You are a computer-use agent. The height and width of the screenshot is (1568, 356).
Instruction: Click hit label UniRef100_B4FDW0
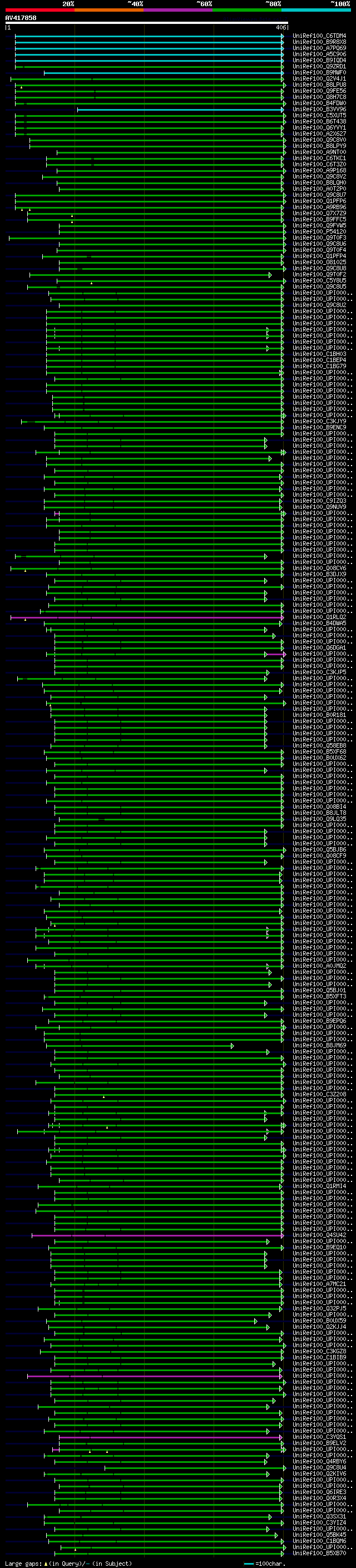coord(319,103)
